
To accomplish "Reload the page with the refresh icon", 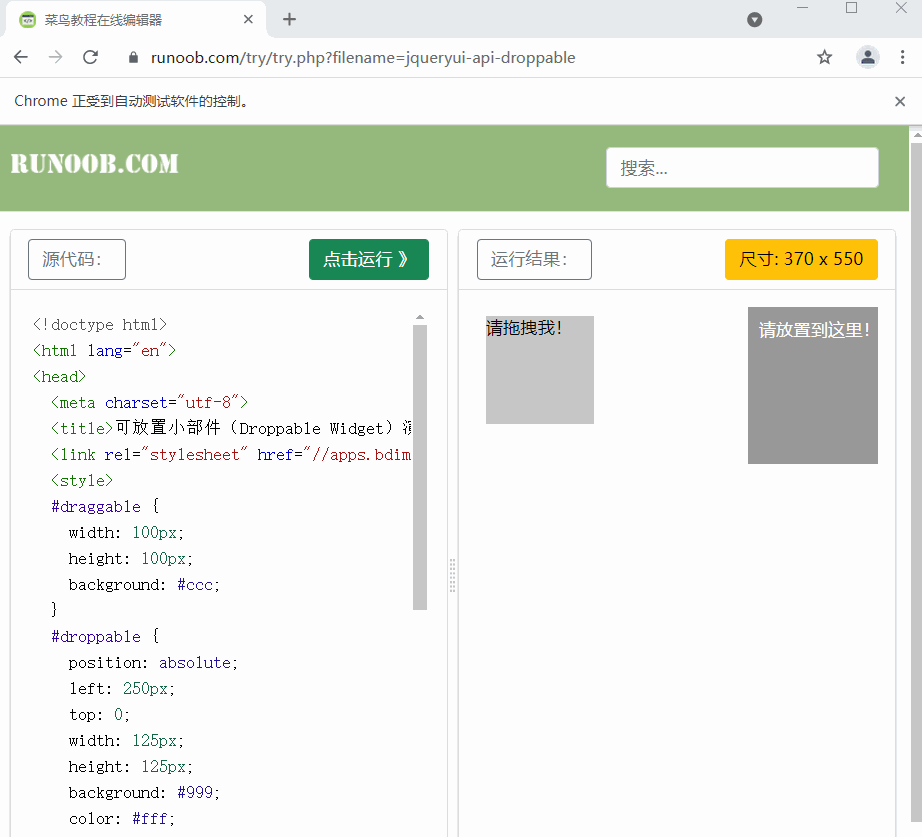I will pyautogui.click(x=90, y=57).
